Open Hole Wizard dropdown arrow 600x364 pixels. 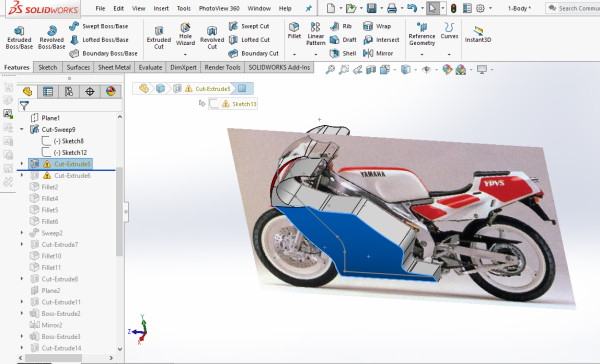point(185,54)
